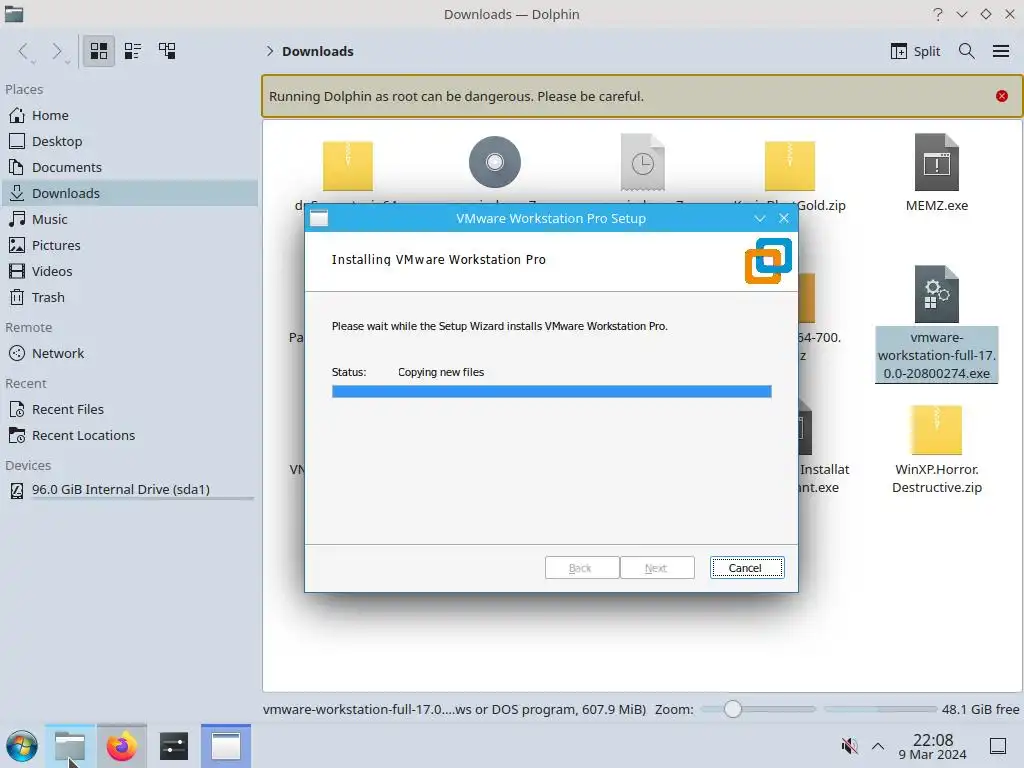The image size is (1024, 768).
Task: Open Home in Places
Action: [x=129, y=115]
